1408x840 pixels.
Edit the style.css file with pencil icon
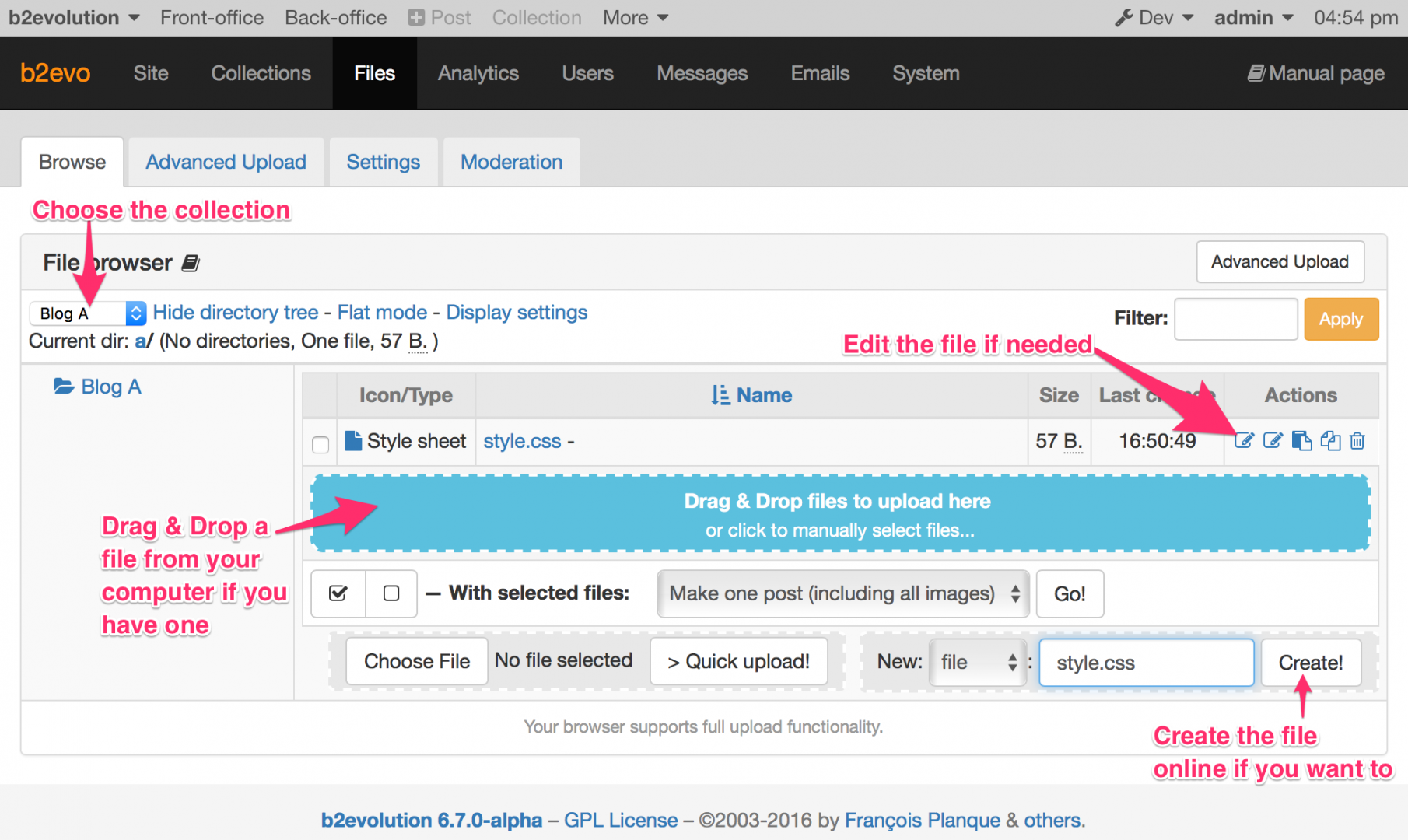(x=1245, y=441)
